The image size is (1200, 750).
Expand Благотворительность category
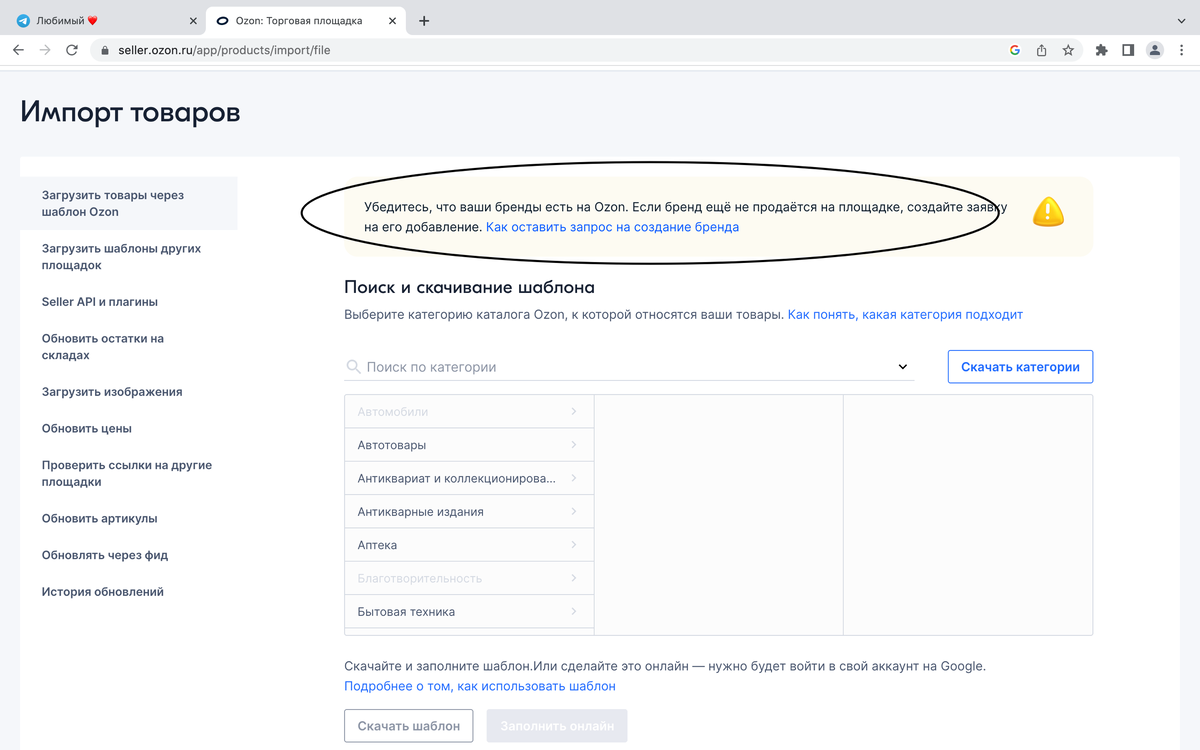469,578
